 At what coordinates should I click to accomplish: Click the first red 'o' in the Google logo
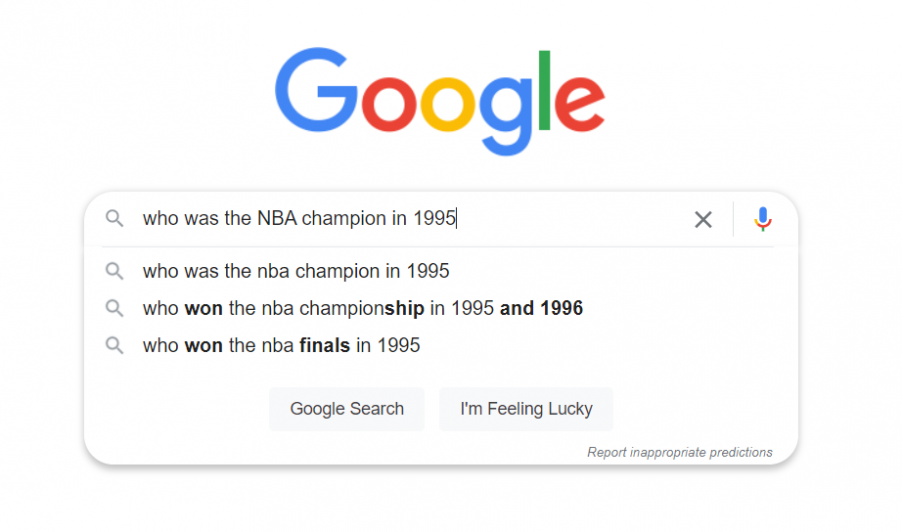point(389,103)
